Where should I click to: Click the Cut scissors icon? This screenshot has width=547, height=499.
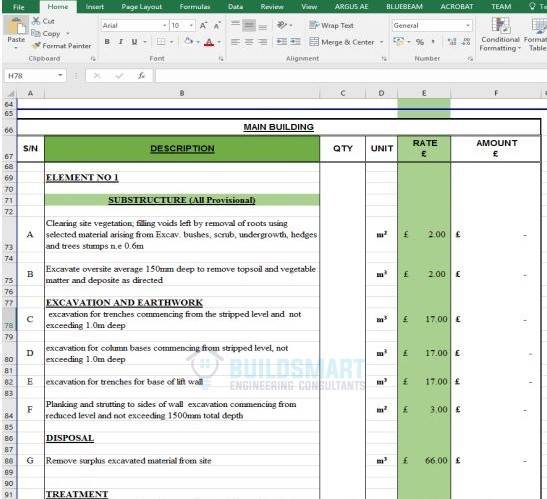click(x=36, y=21)
